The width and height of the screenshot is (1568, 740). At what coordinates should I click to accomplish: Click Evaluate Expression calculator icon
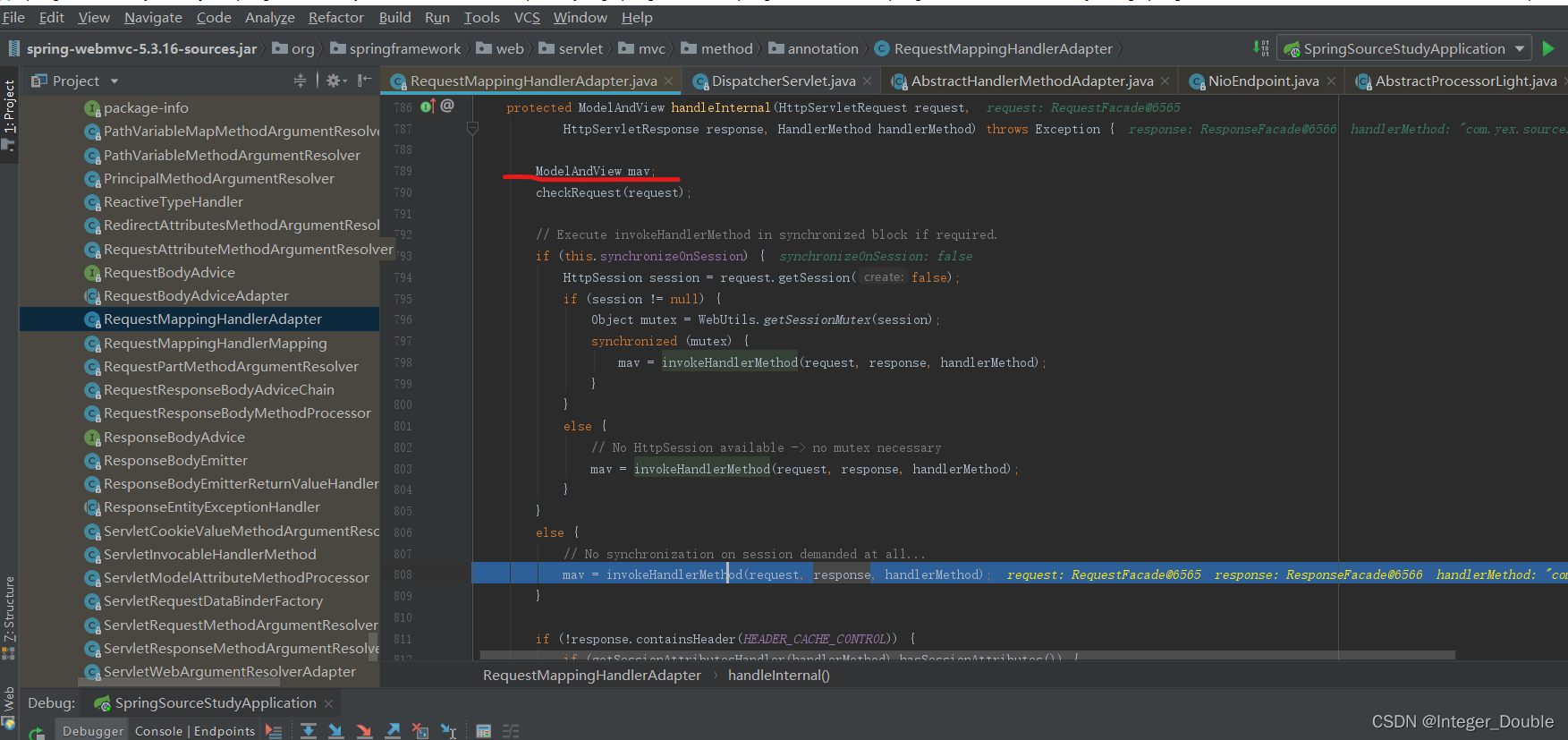tap(483, 731)
